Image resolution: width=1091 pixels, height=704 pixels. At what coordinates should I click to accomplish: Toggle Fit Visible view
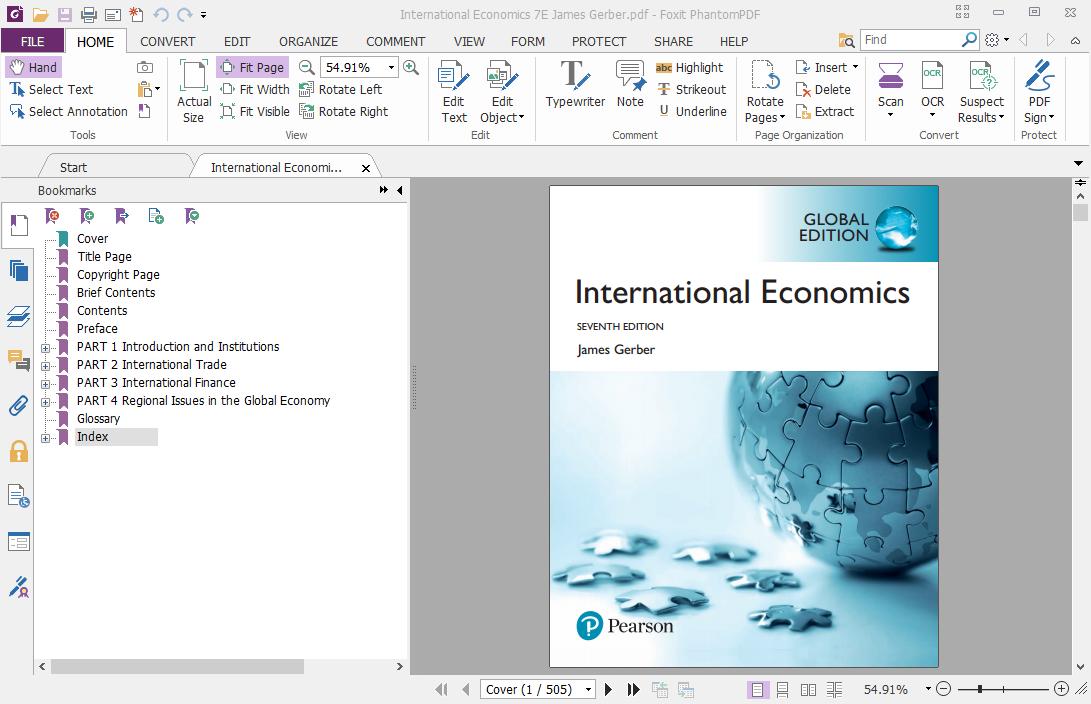[x=255, y=111]
